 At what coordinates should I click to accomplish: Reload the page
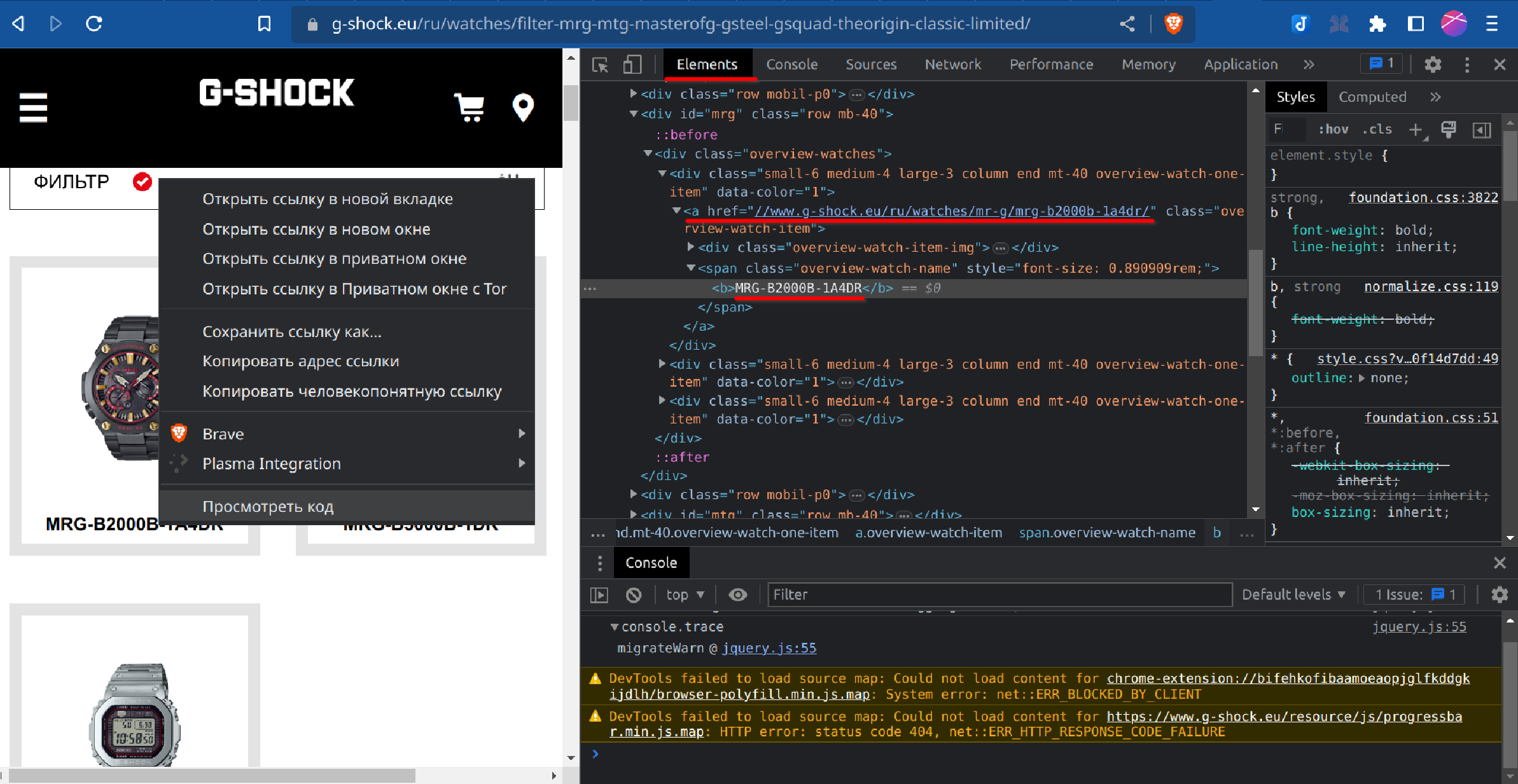coord(94,24)
